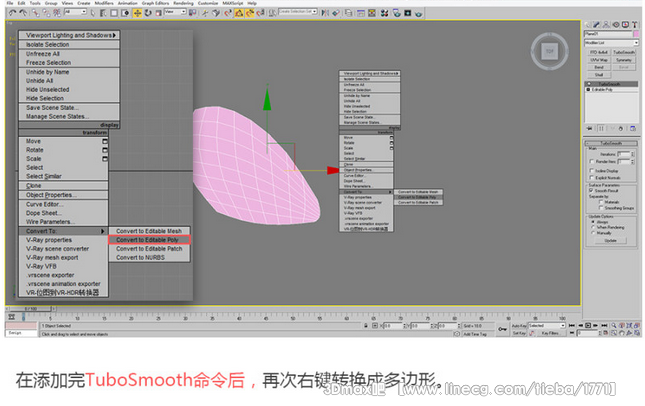This screenshot has height=406, width=645.
Task: Click the UVW Map modifier button
Action: click(599, 60)
